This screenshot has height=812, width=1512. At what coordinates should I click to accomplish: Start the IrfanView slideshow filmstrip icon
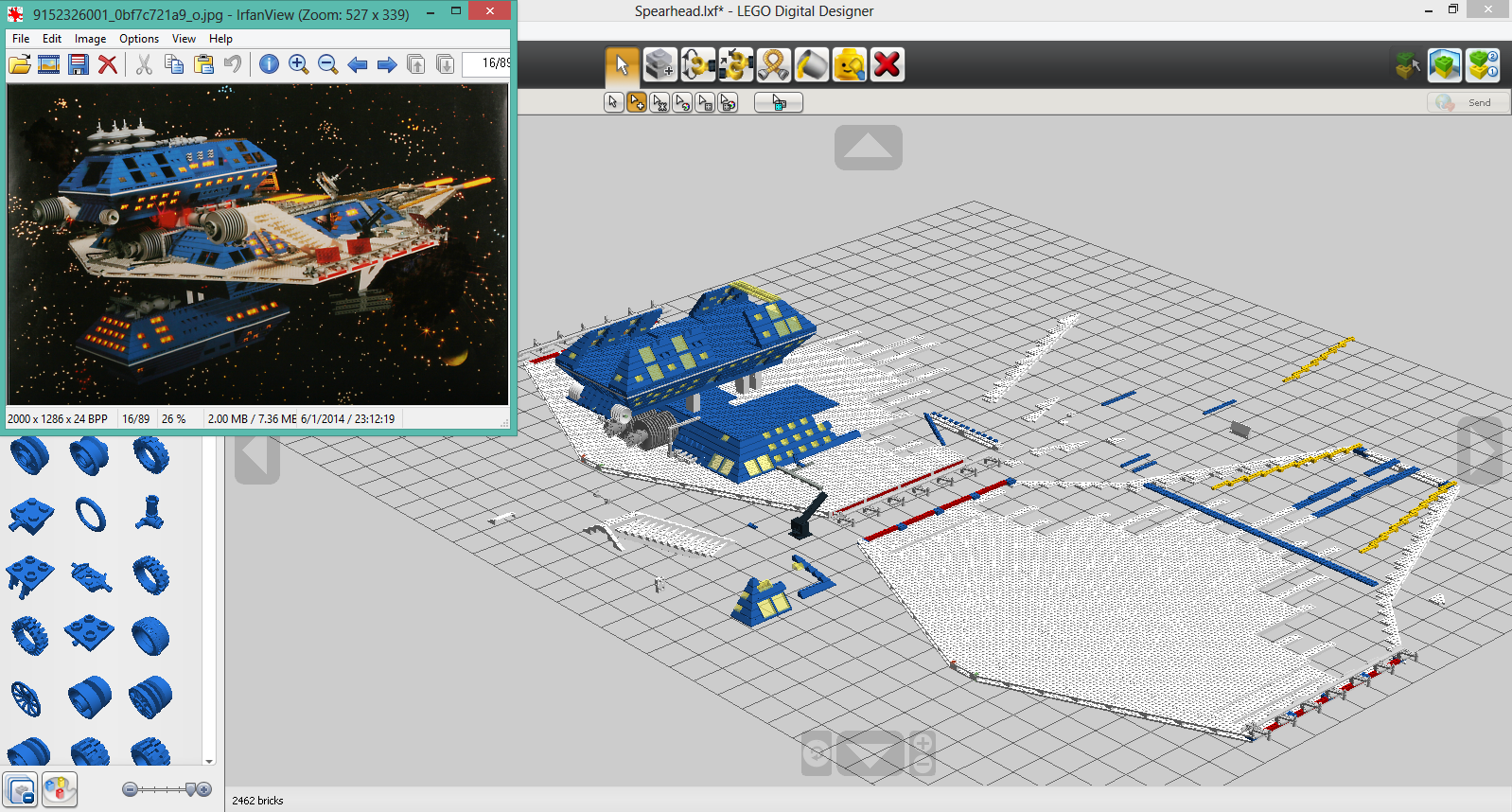pos(49,64)
